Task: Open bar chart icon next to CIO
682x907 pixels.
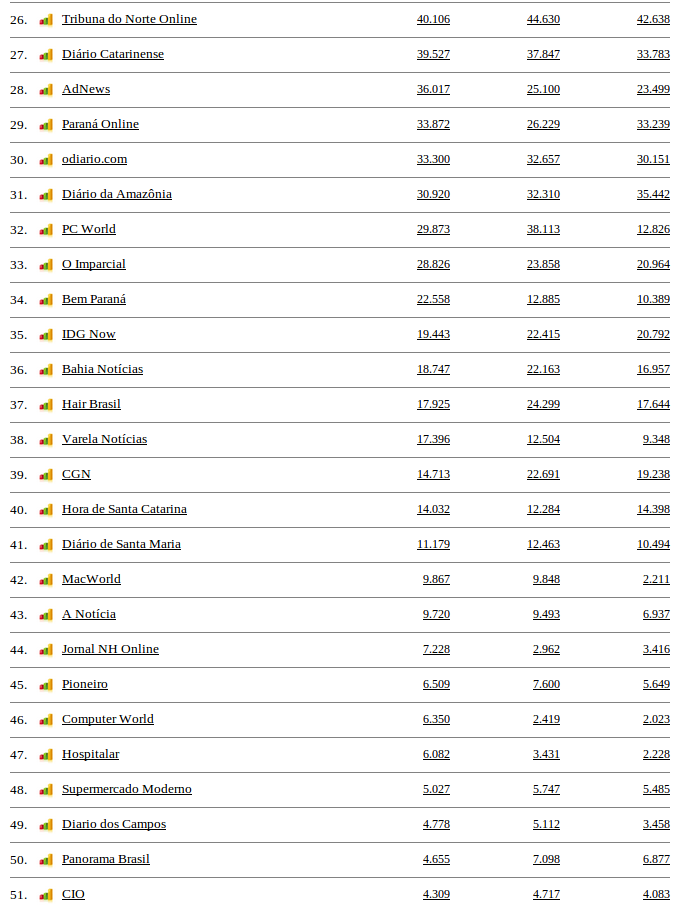Action: 46,895
